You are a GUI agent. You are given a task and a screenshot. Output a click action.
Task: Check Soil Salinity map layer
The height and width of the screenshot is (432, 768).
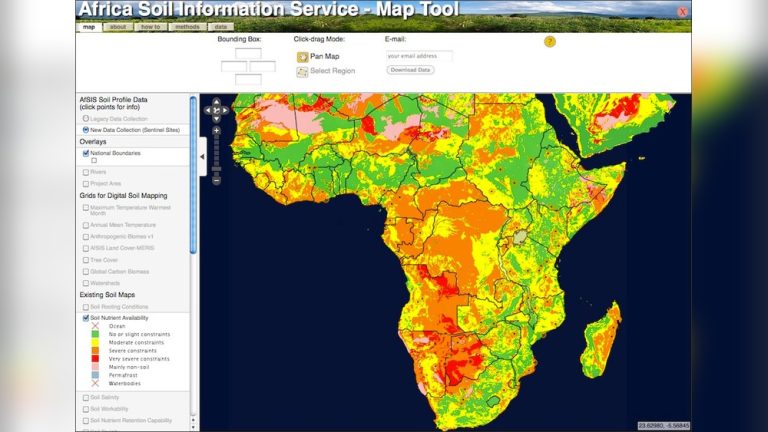(86, 398)
